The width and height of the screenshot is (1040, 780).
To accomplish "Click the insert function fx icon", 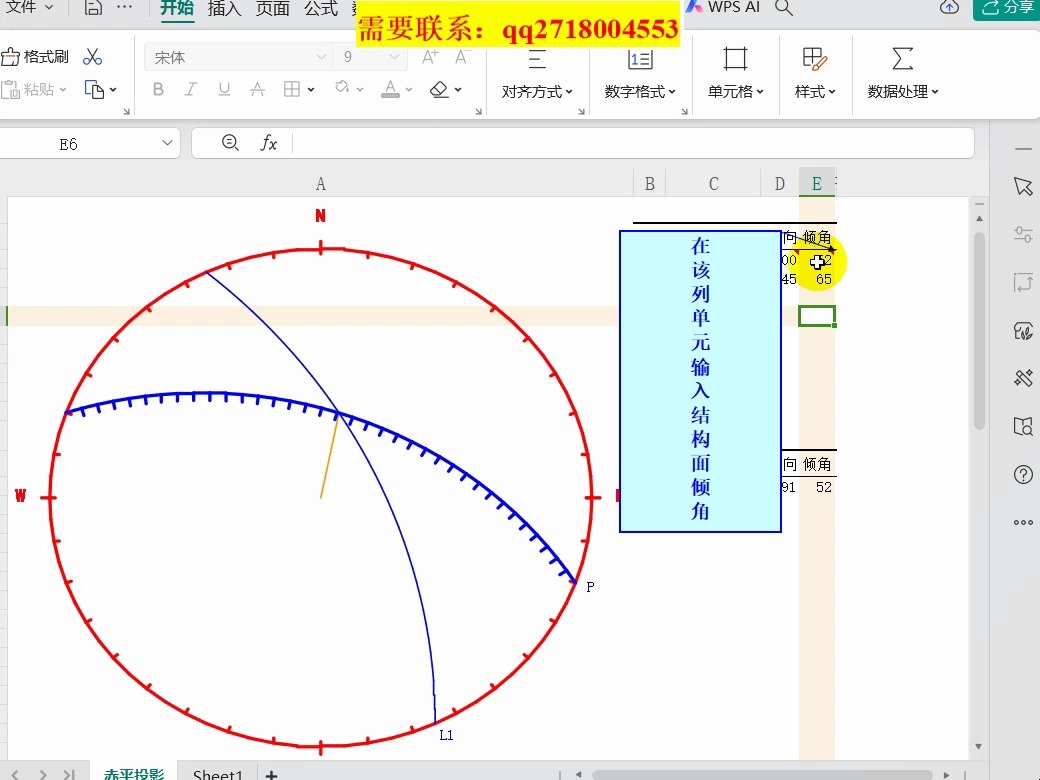I will (268, 143).
